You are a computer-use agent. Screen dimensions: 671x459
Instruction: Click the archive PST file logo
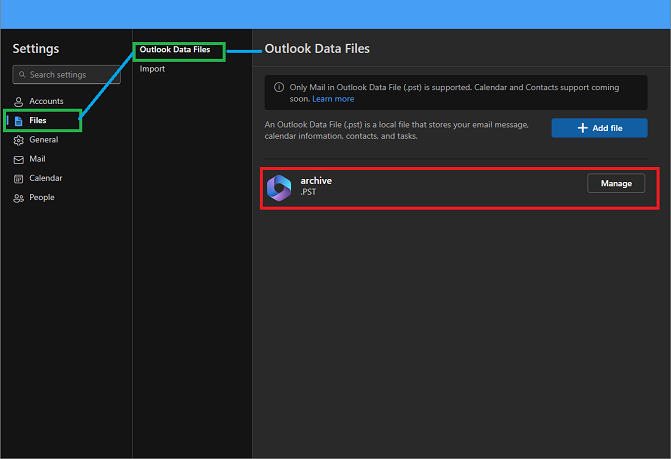point(279,188)
